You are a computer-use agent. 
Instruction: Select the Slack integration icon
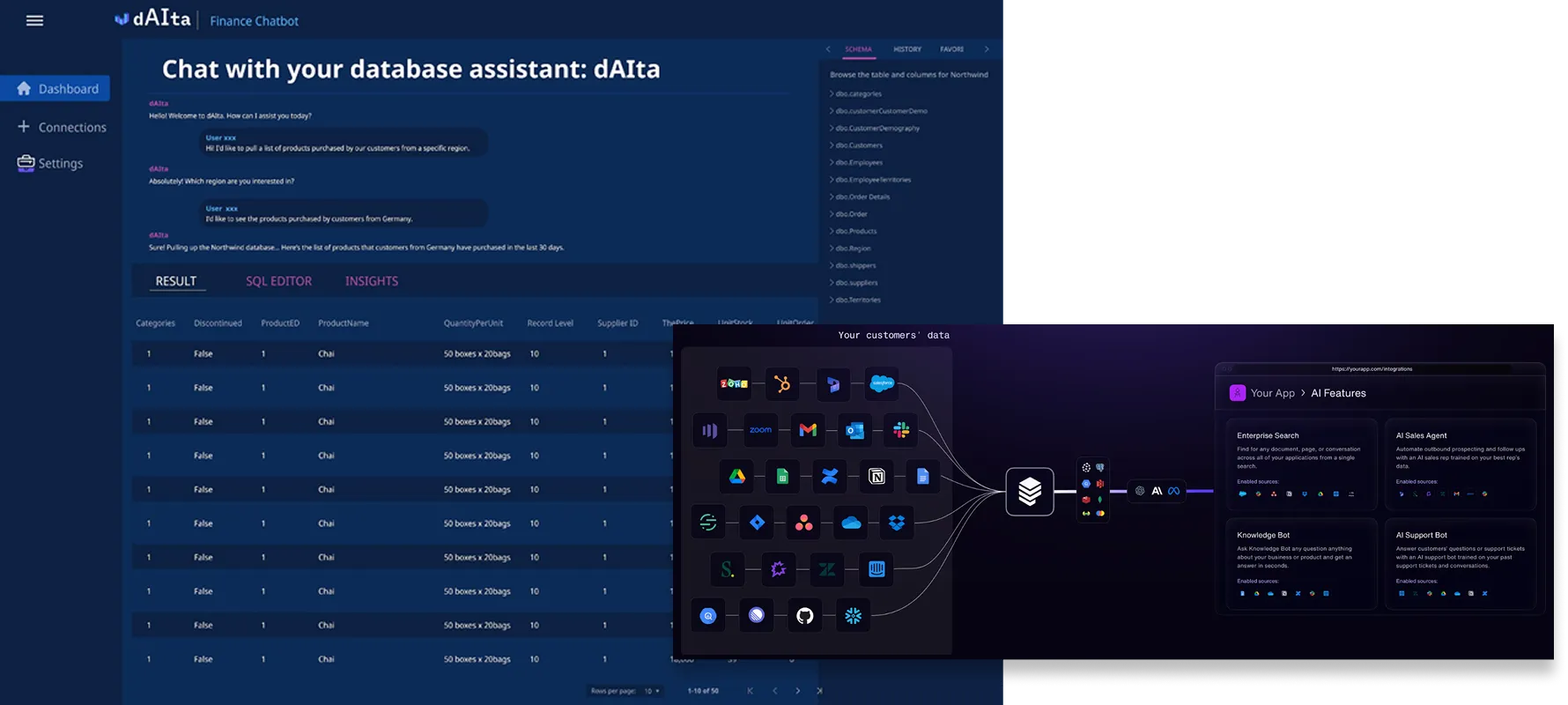pos(901,430)
